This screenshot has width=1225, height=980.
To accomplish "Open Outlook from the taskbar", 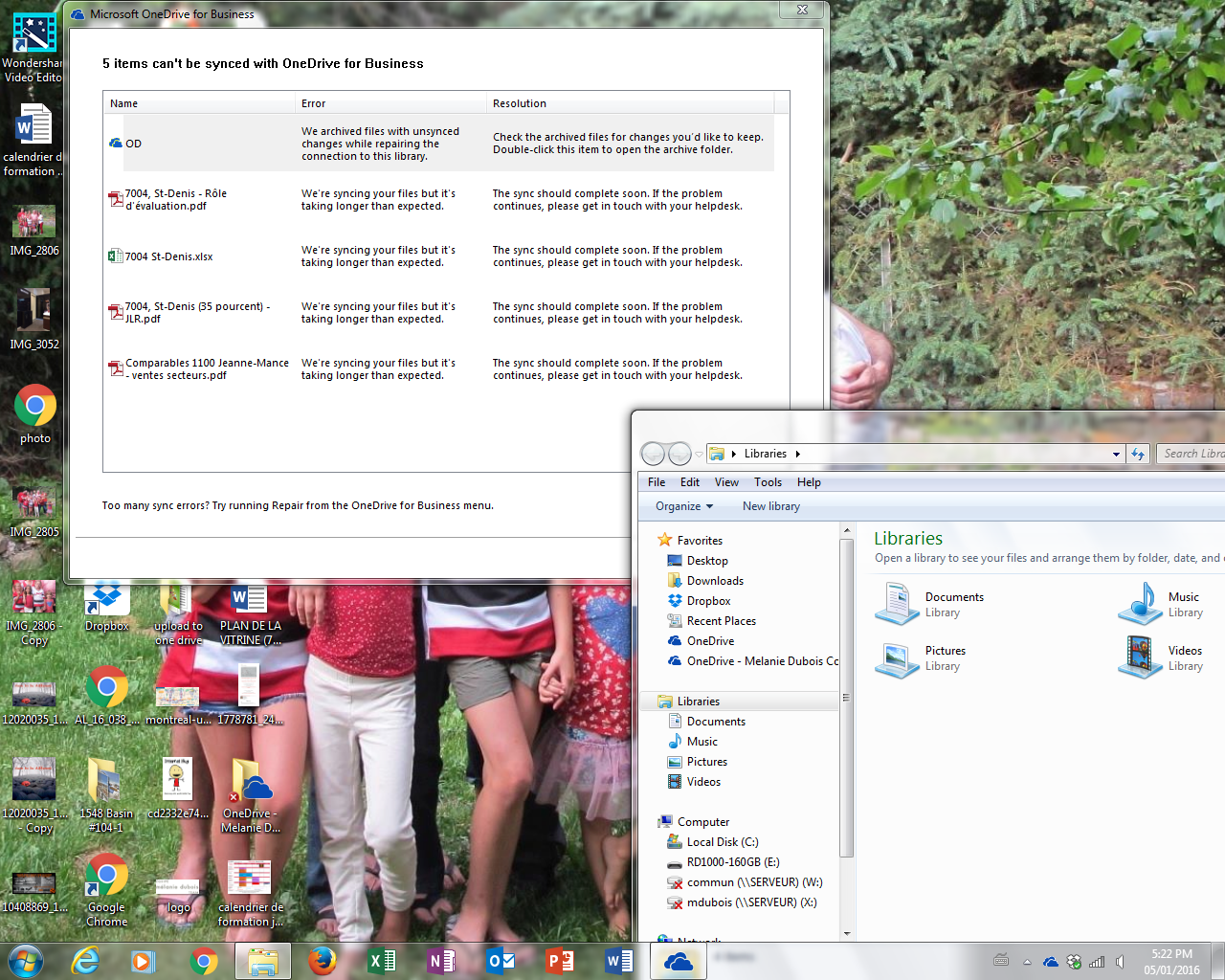I will point(501,961).
